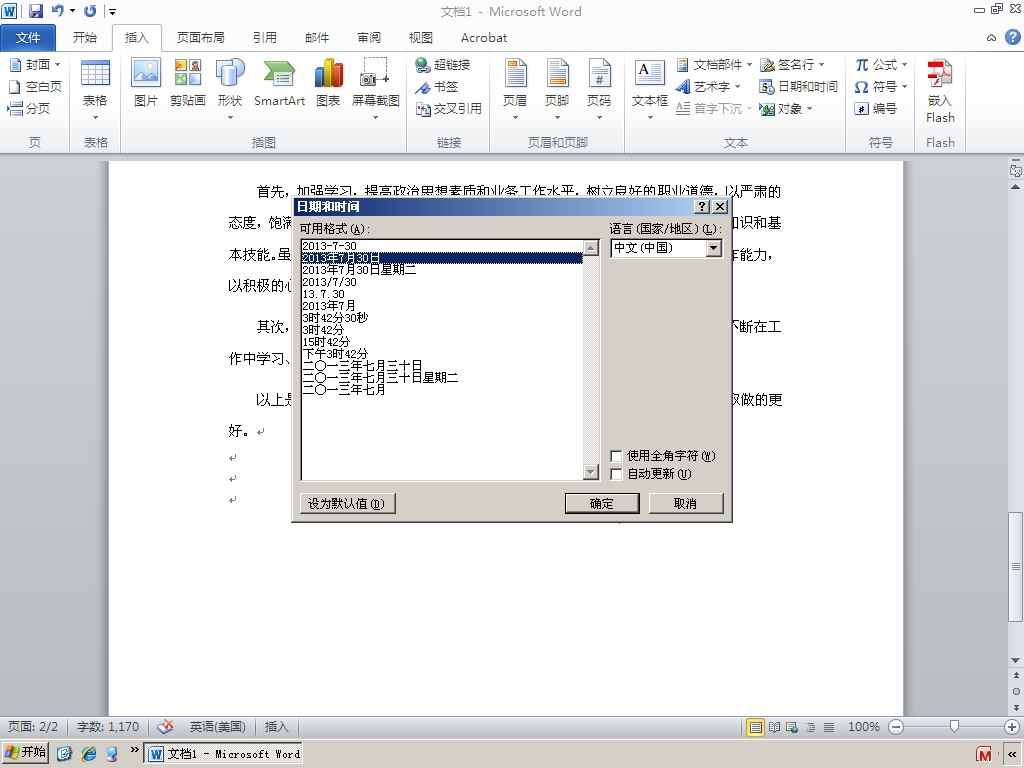Image resolution: width=1024 pixels, height=768 pixels.
Task: Insert an Equation (公式)
Action: pos(881,65)
